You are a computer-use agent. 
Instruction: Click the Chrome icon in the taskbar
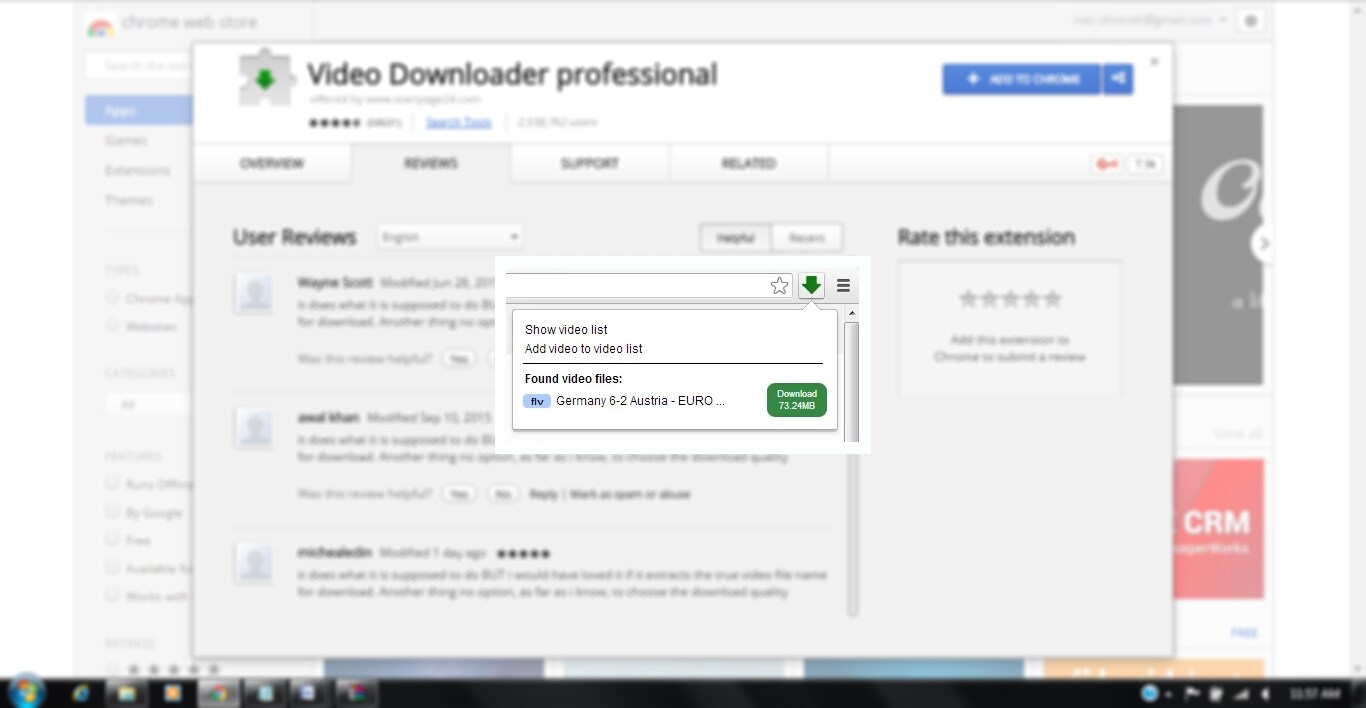coord(218,693)
